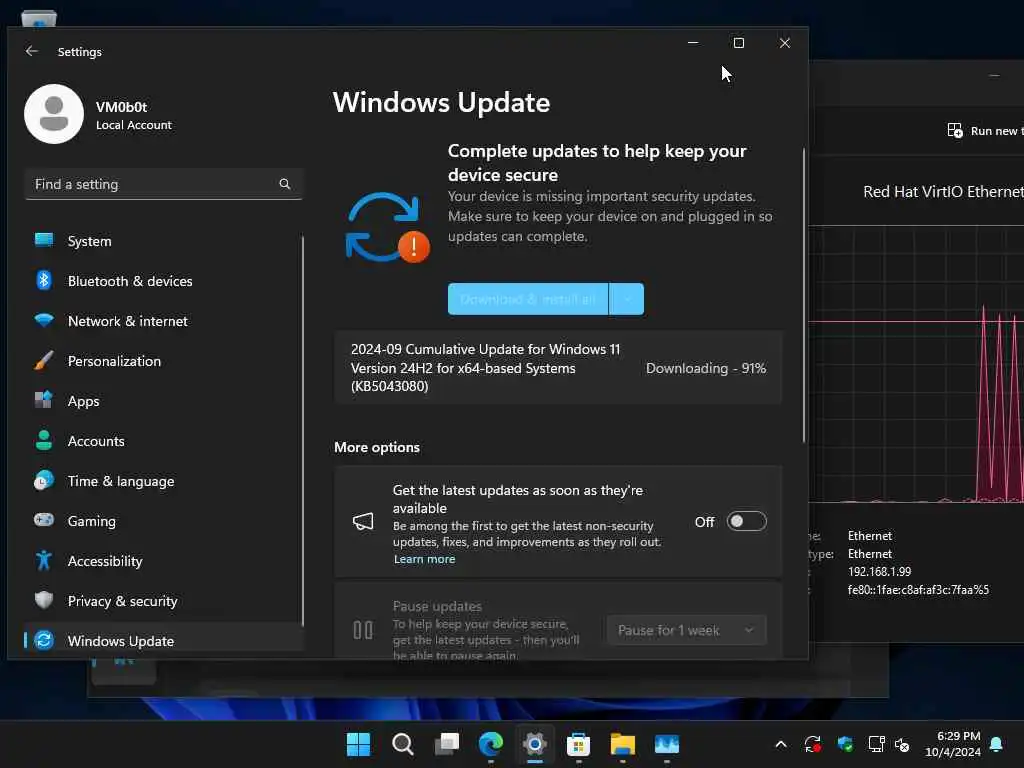Click the Bluetooth icon in sidebar
Image resolution: width=1024 pixels, height=768 pixels.
pos(44,280)
